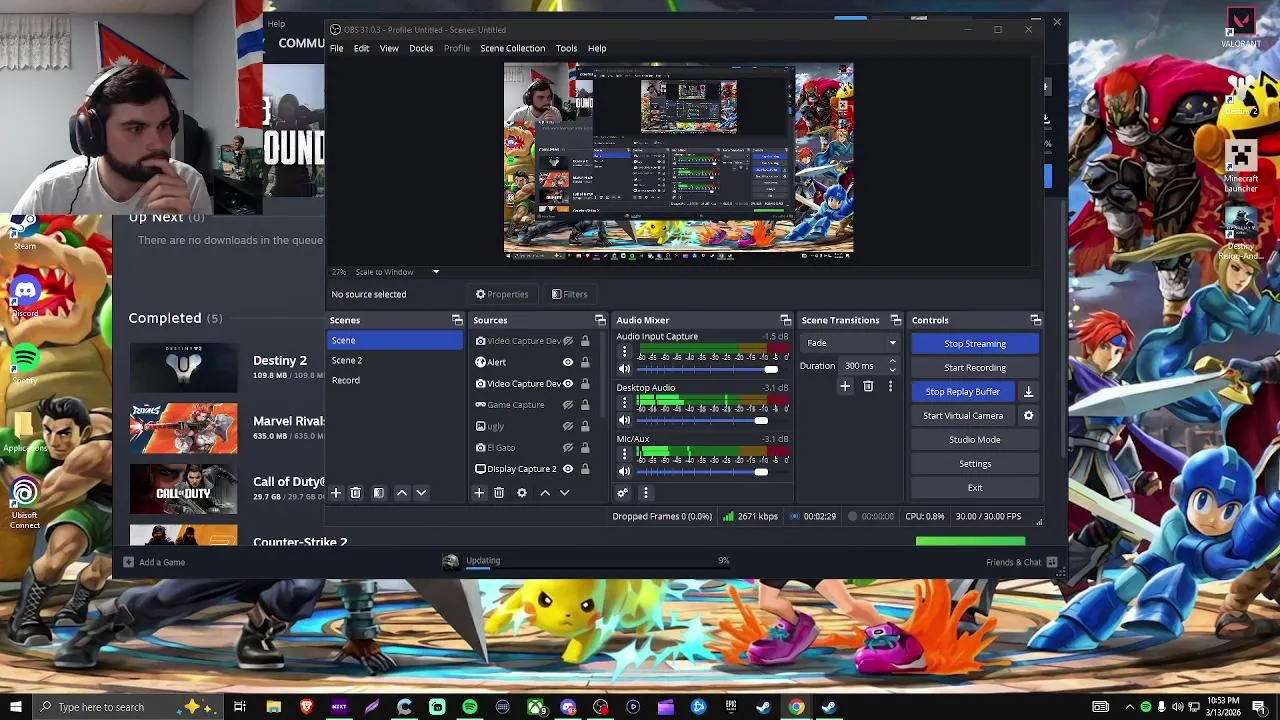
Task: Open the Tools menu in OBS
Action: click(566, 48)
